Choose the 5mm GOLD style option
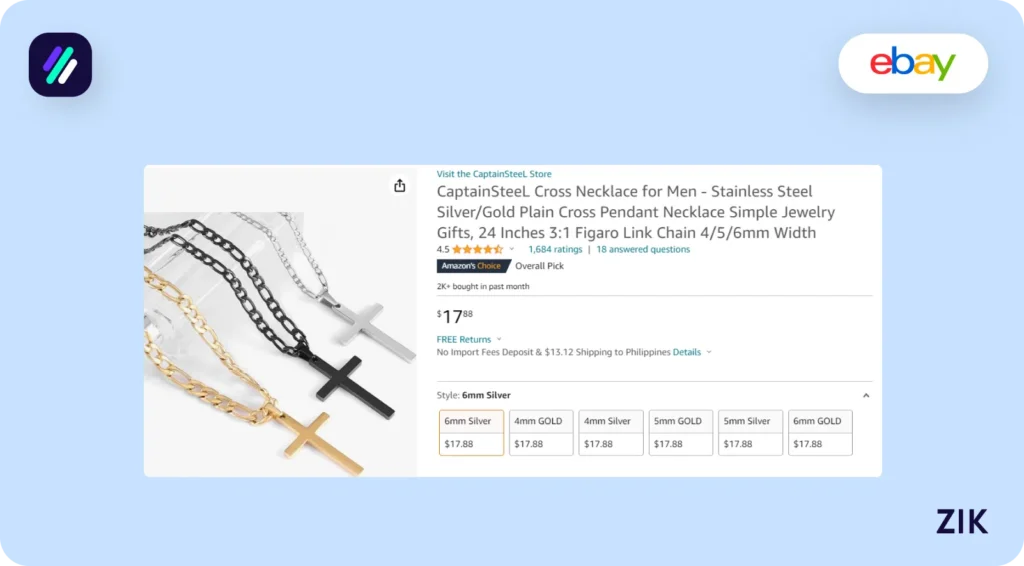The height and width of the screenshot is (566, 1024). [x=681, y=432]
